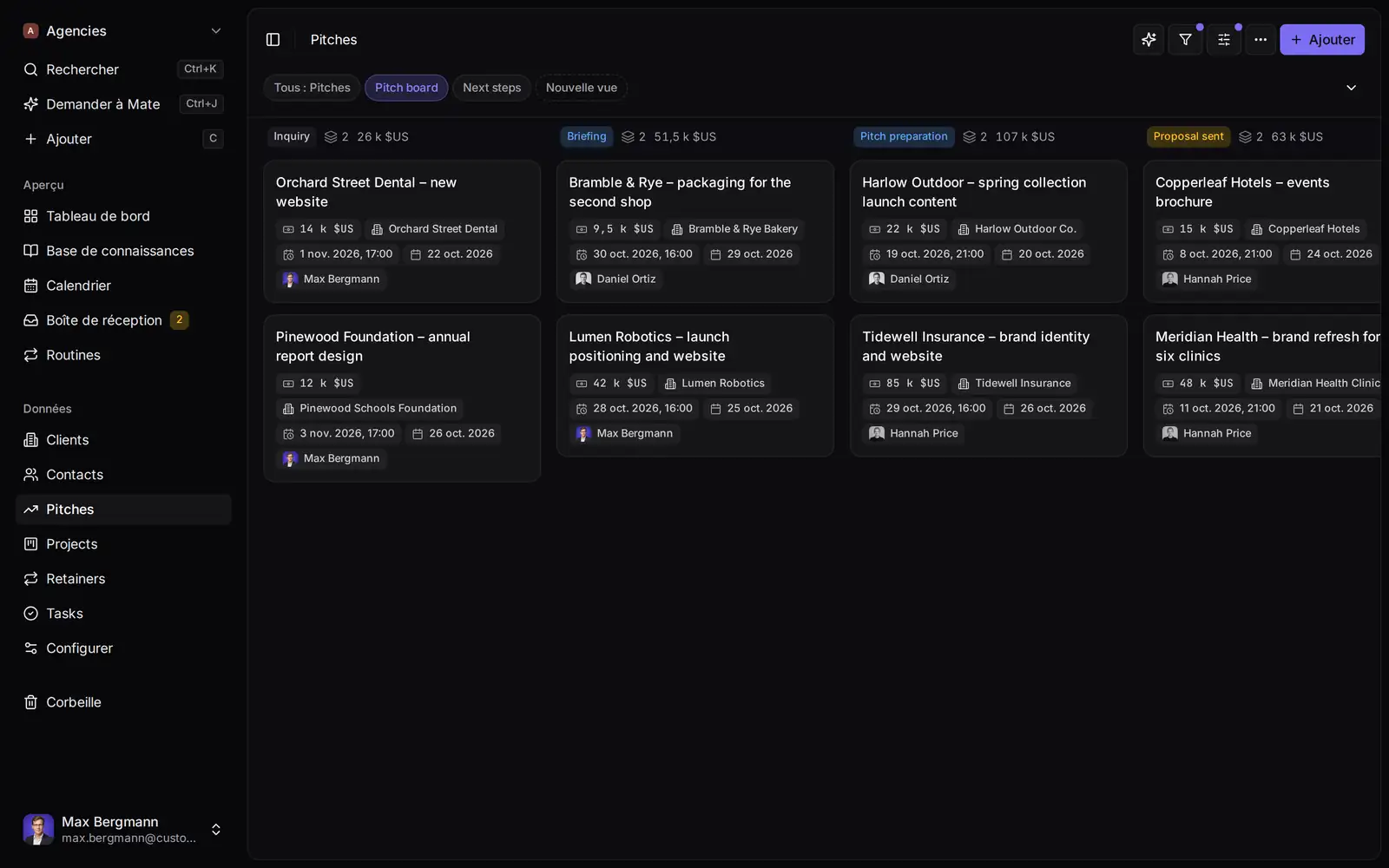Open Bramble & Rye packaging card

click(x=694, y=231)
